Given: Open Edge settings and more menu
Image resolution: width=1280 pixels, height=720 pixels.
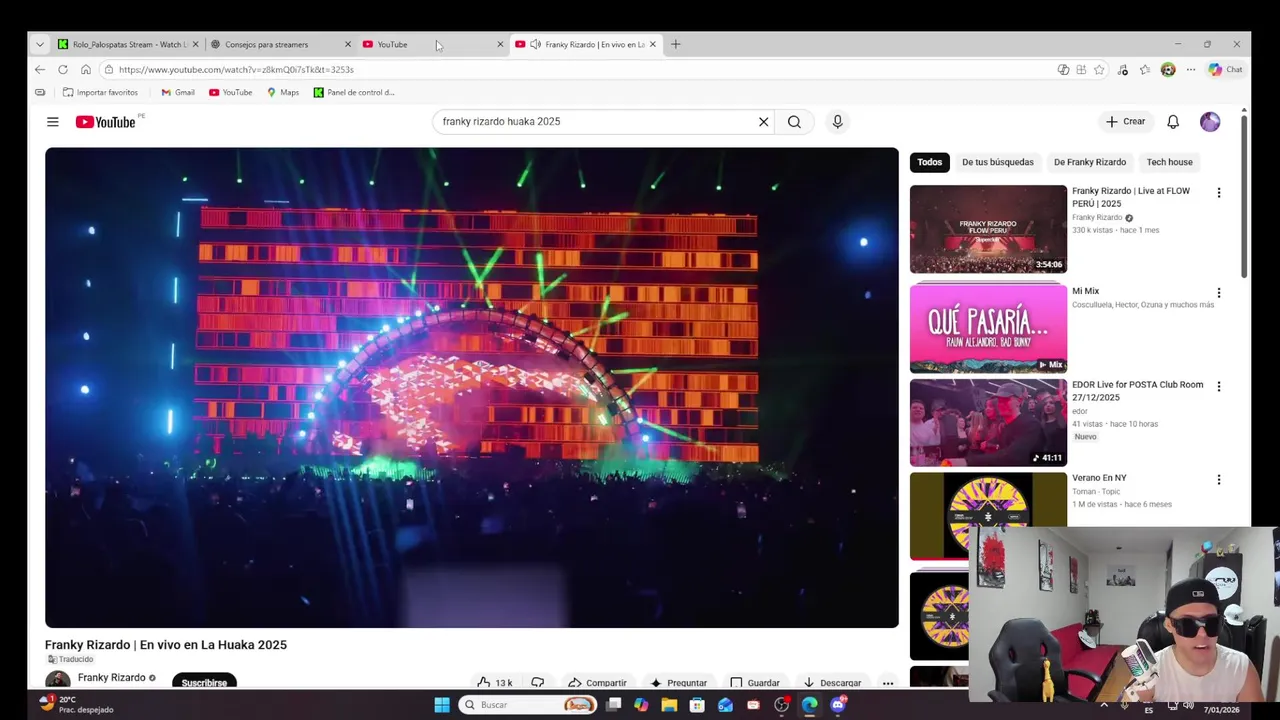Looking at the screenshot, I should pyautogui.click(x=1191, y=70).
